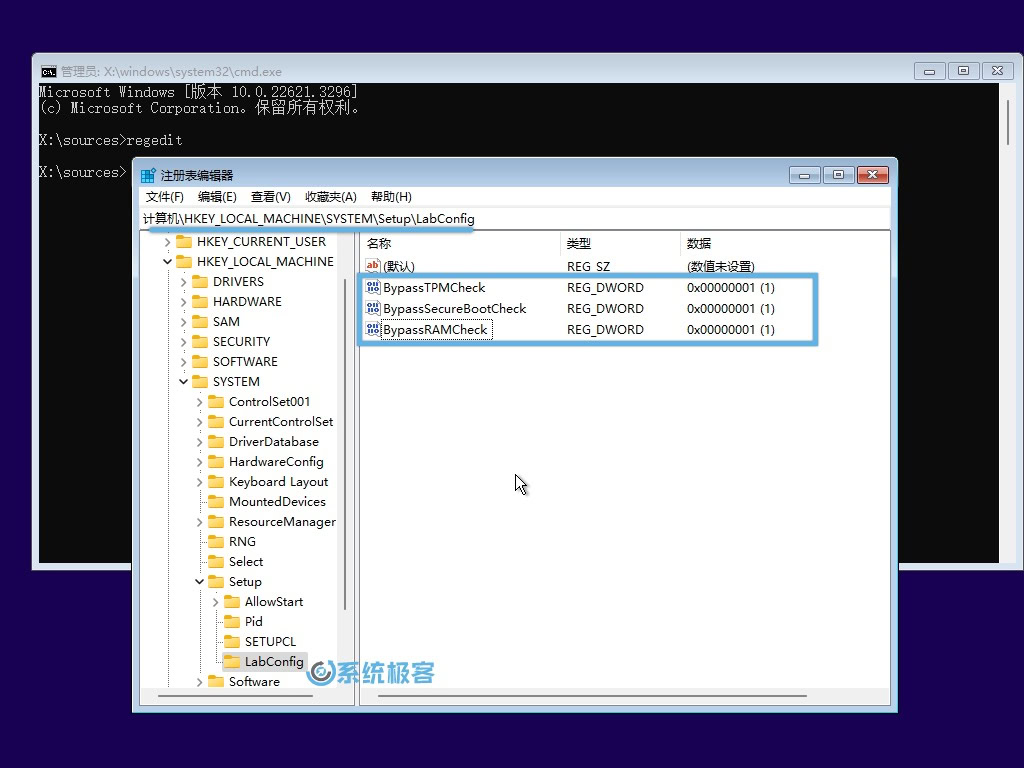
Task: Click the Registry Editor title bar icon
Action: click(x=147, y=173)
